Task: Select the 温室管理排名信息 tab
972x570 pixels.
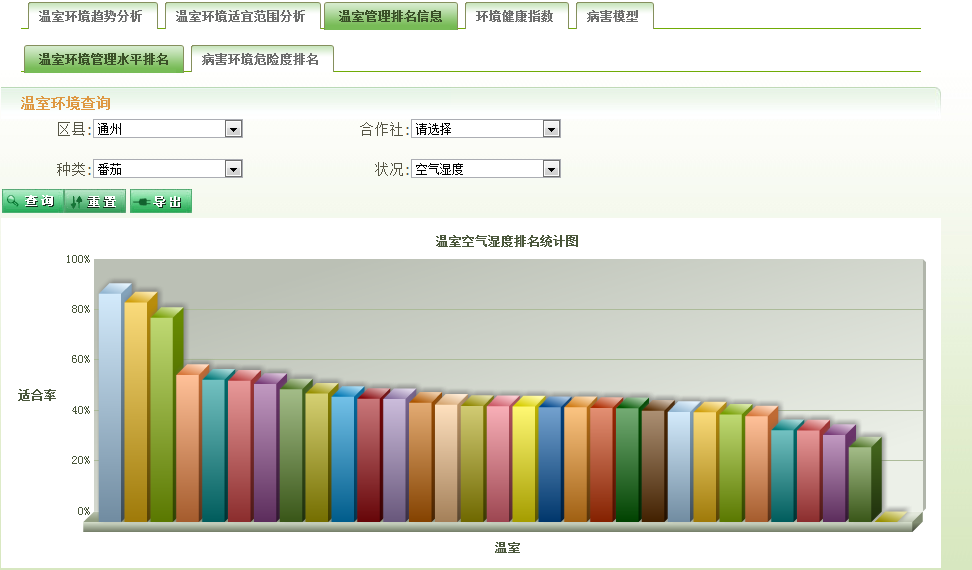Action: pyautogui.click(x=390, y=17)
